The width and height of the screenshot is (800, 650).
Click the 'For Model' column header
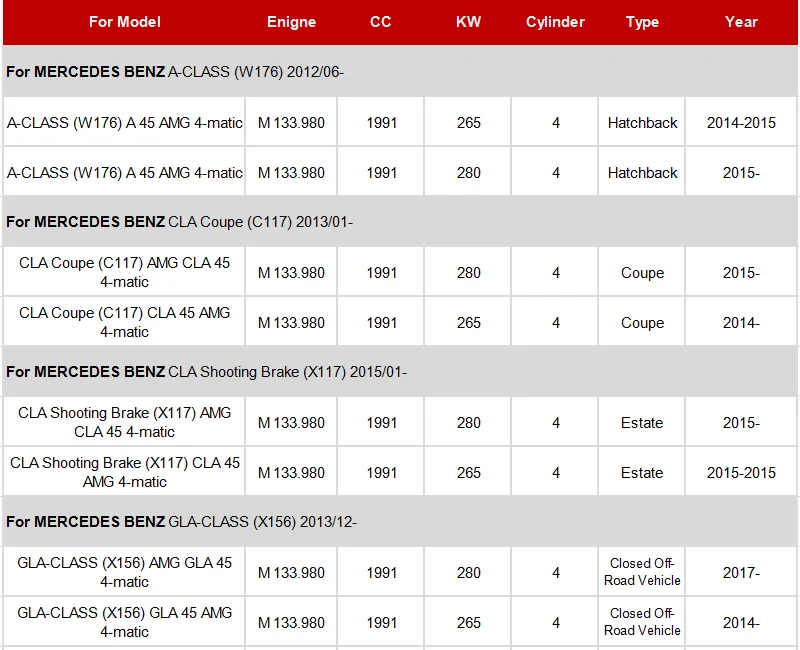click(124, 22)
